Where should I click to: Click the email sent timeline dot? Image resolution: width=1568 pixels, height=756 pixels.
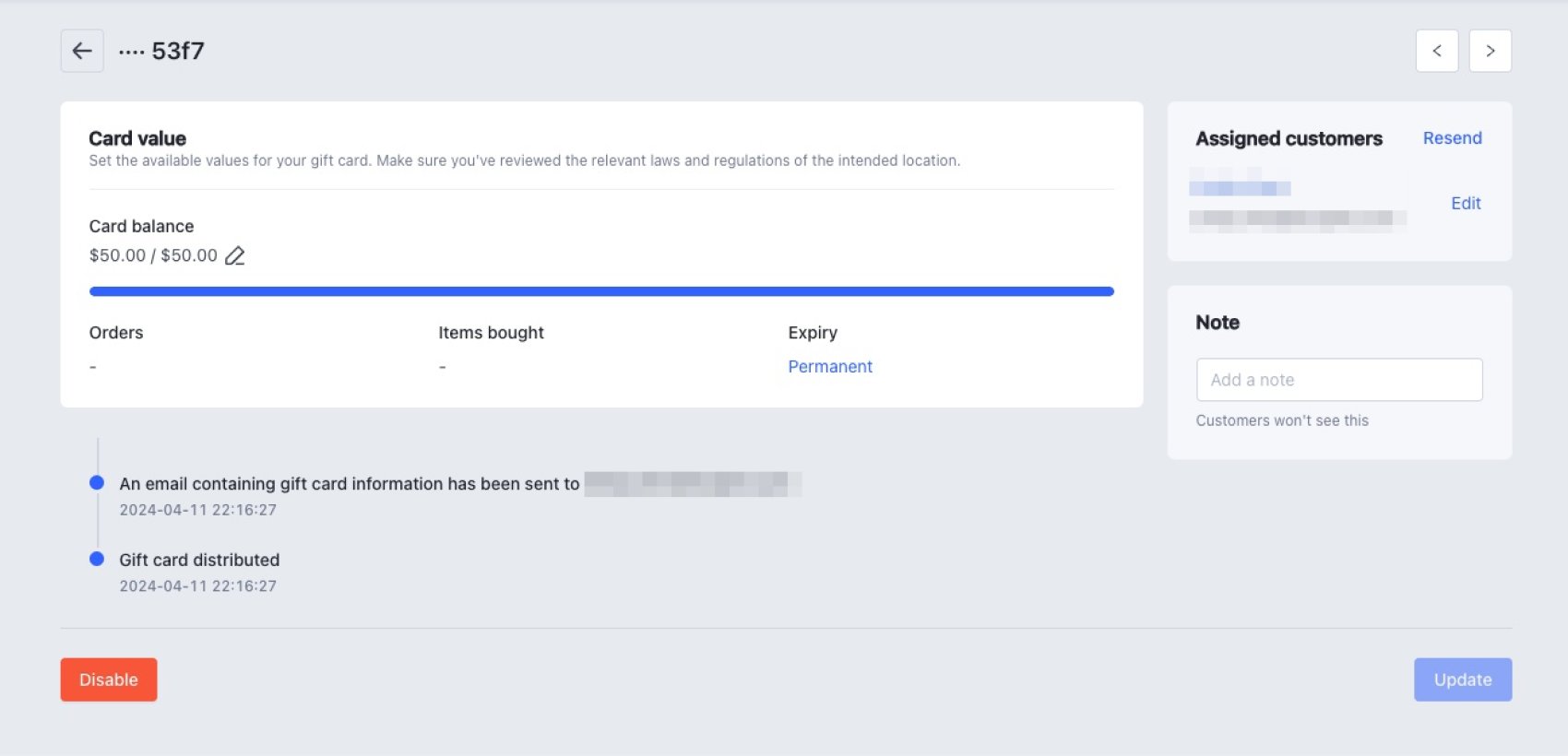click(97, 483)
